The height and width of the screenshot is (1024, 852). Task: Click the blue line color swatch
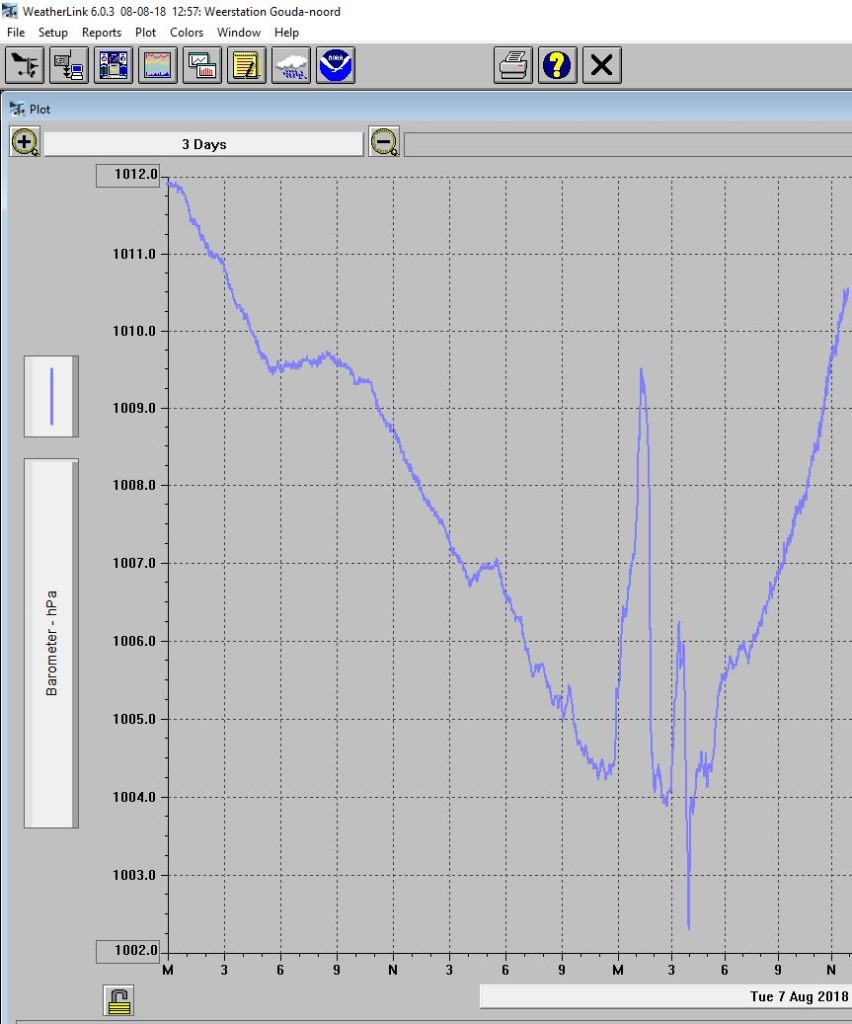tap(51, 396)
